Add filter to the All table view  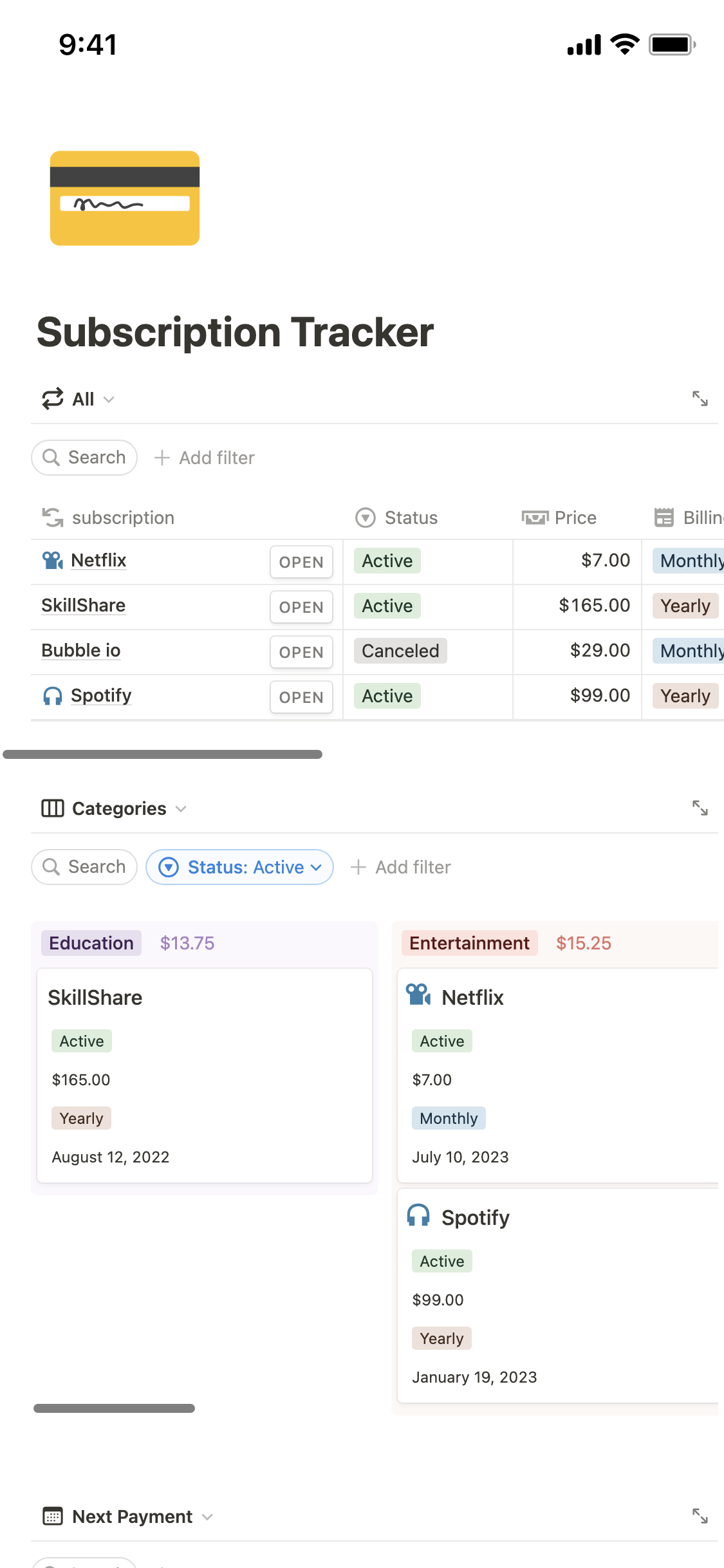click(x=205, y=458)
